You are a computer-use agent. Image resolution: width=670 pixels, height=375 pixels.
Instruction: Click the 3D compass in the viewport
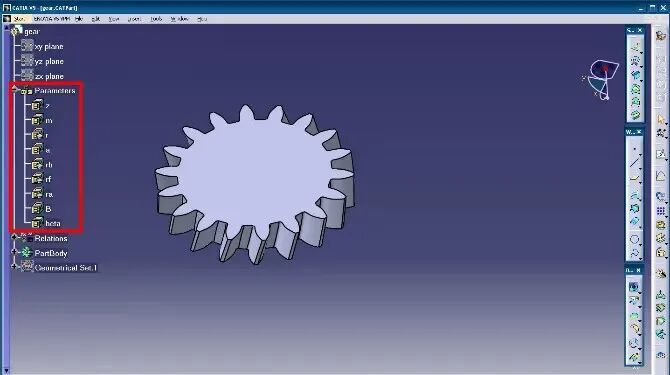click(x=602, y=80)
